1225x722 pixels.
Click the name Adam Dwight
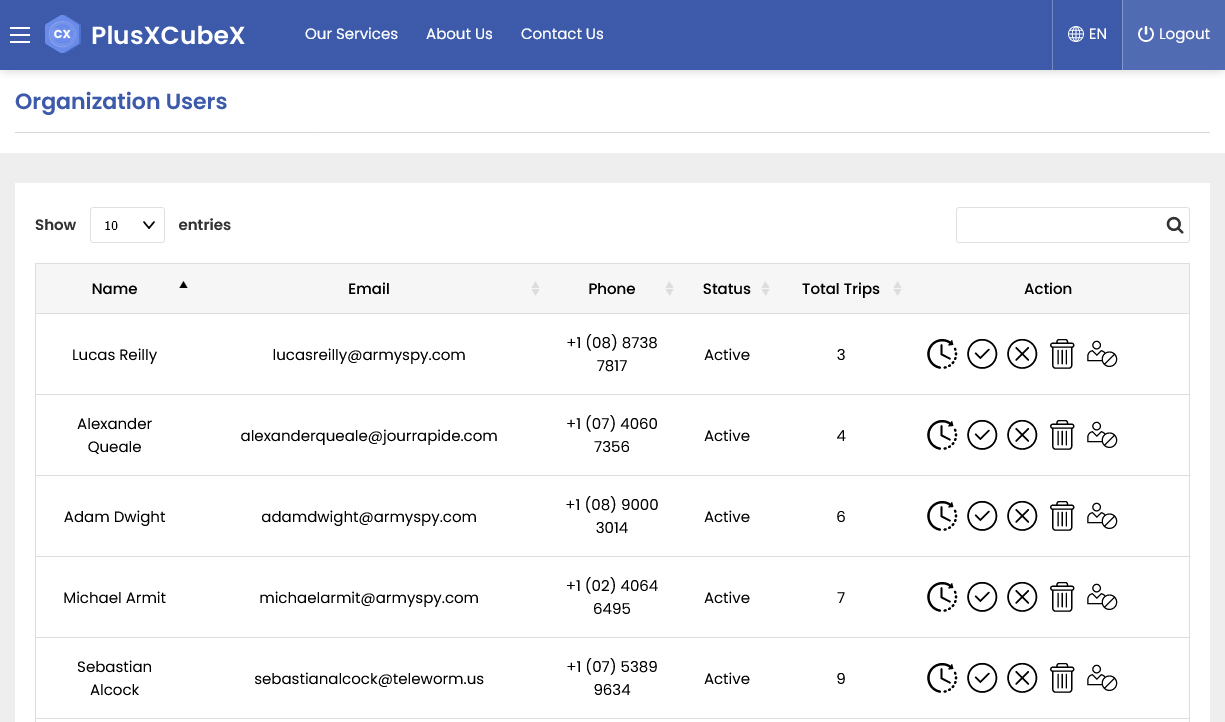point(114,517)
